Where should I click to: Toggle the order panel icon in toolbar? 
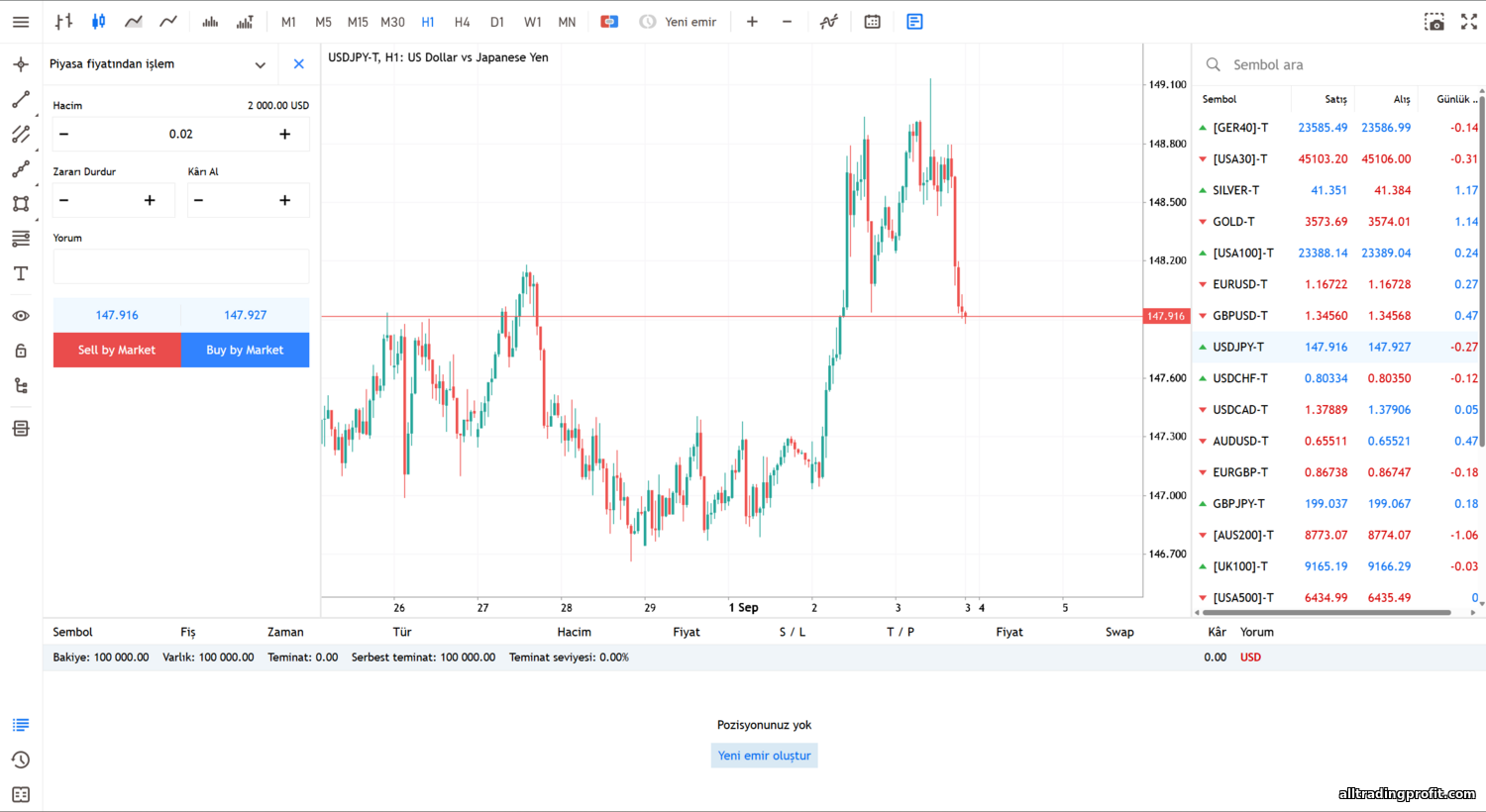coord(914,22)
